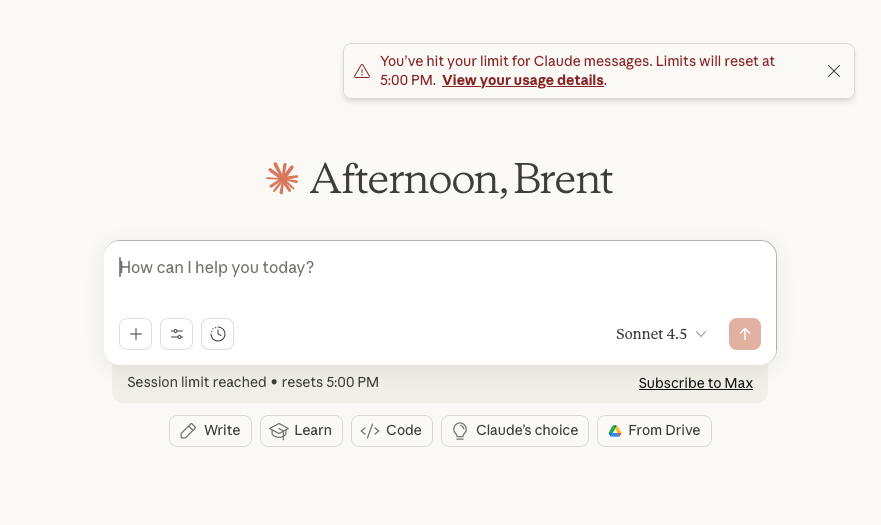Click the plus attachment icon
Screen dimensions: 881x525
pos(136,334)
